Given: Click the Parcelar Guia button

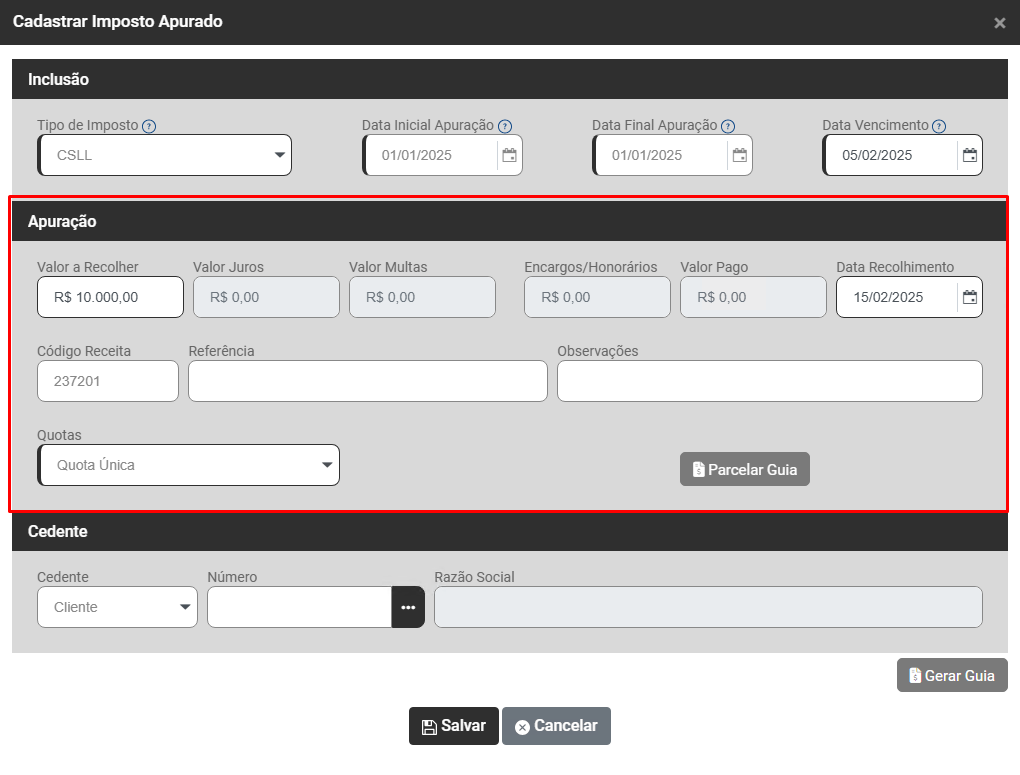Looking at the screenshot, I should pos(744,469).
